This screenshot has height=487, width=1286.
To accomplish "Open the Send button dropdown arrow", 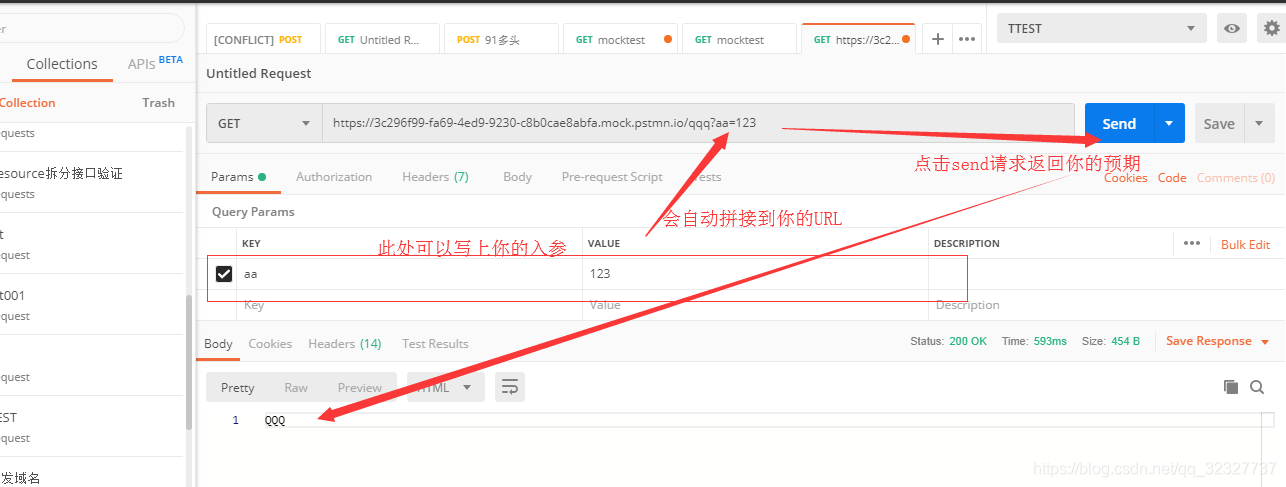I will [1169, 124].
